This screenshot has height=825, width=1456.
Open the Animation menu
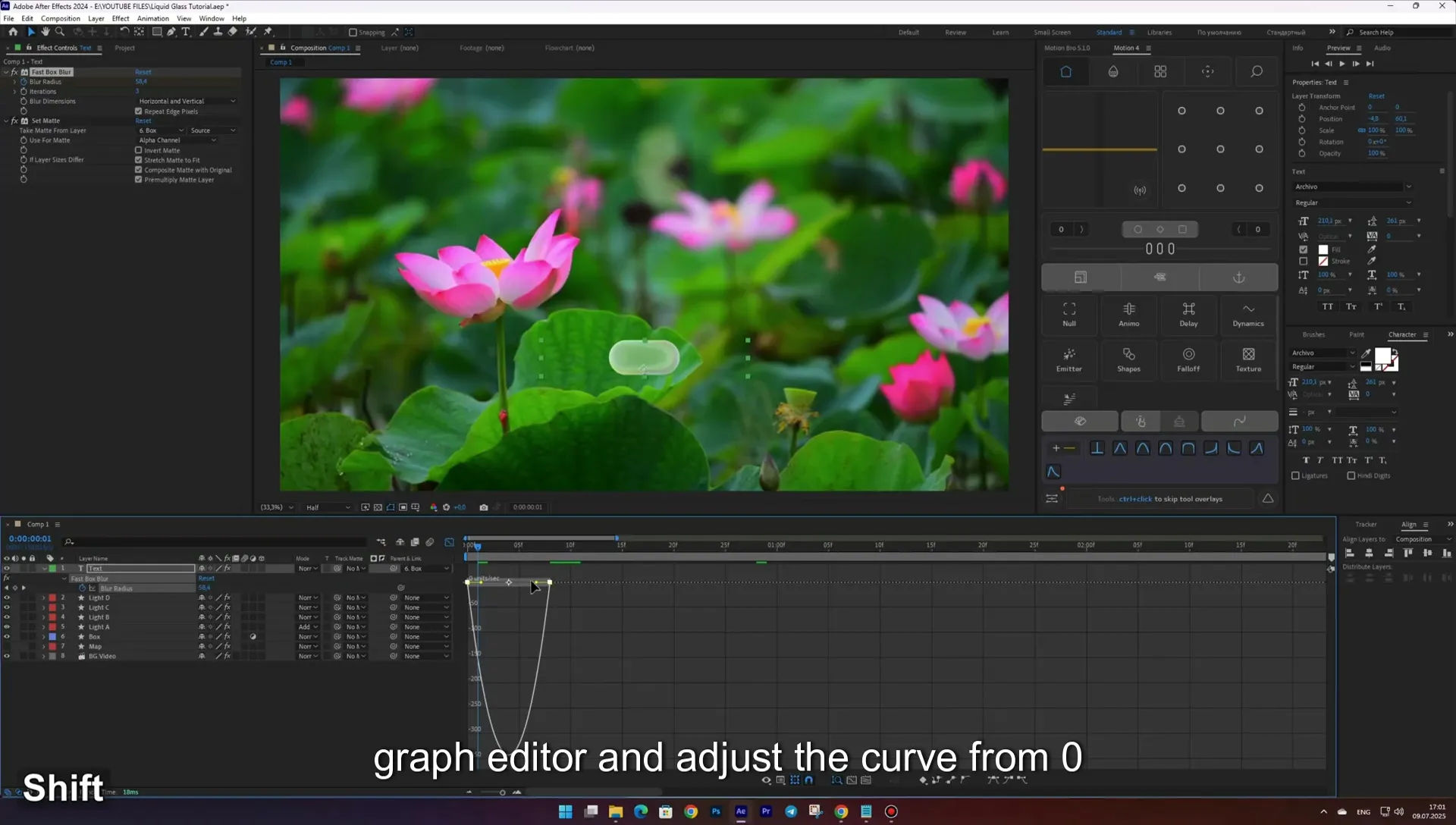(x=152, y=18)
